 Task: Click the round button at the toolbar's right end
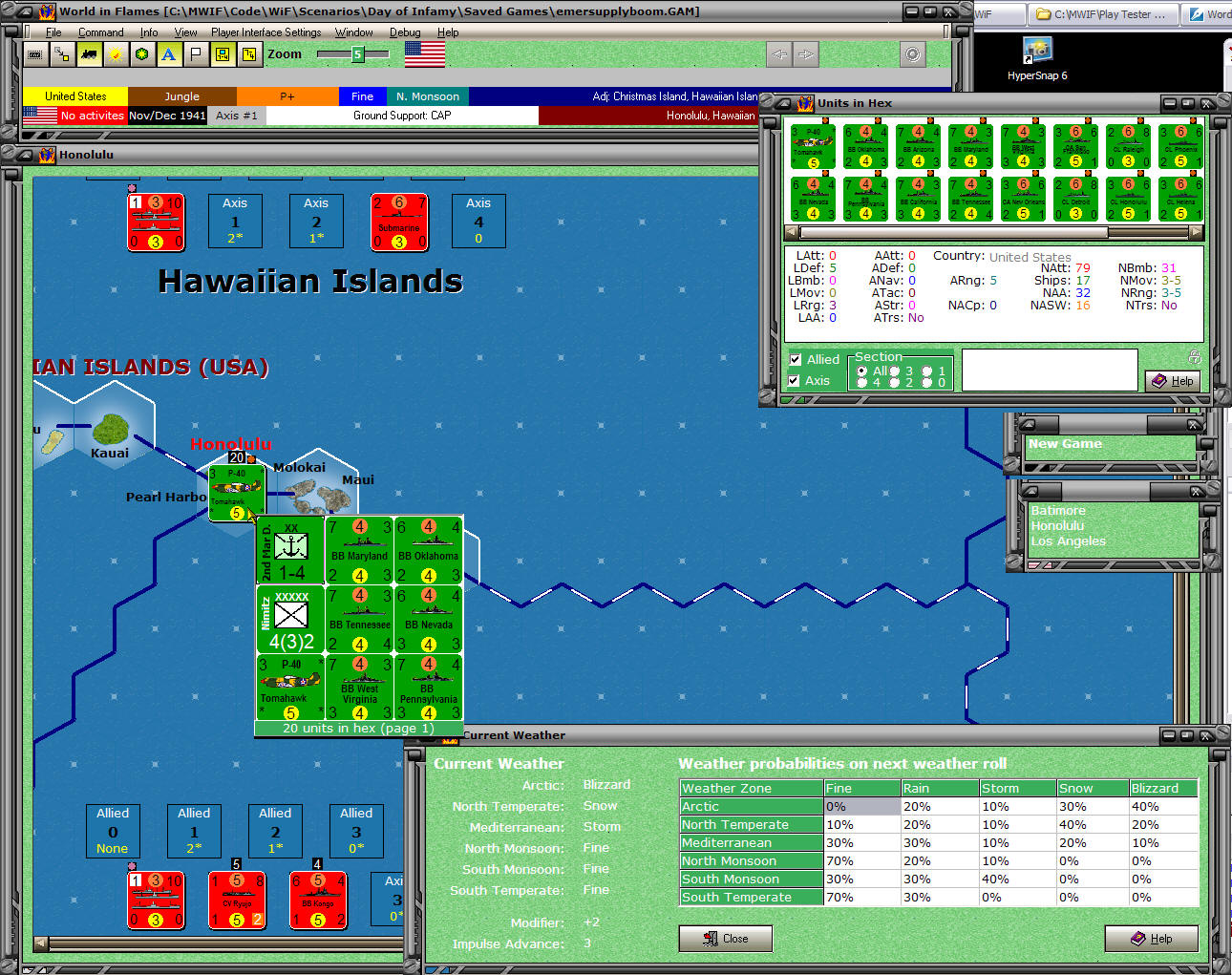coord(913,54)
